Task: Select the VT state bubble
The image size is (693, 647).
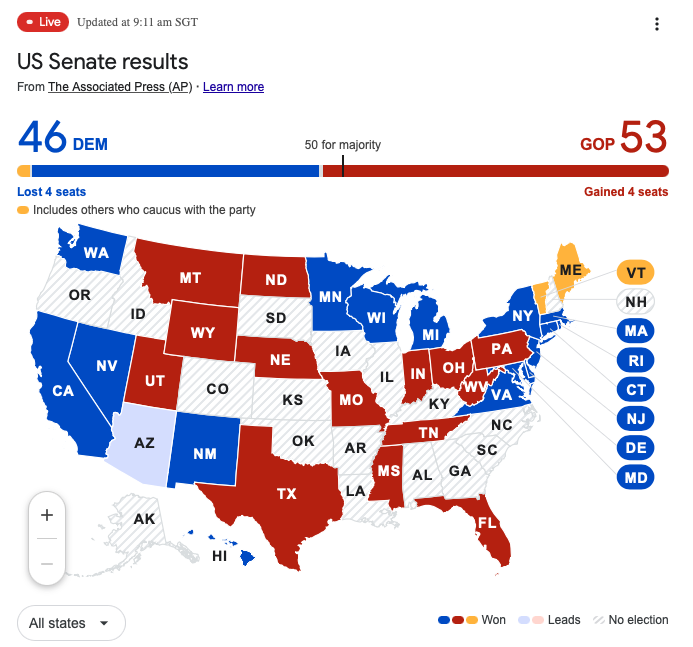Action: (635, 272)
